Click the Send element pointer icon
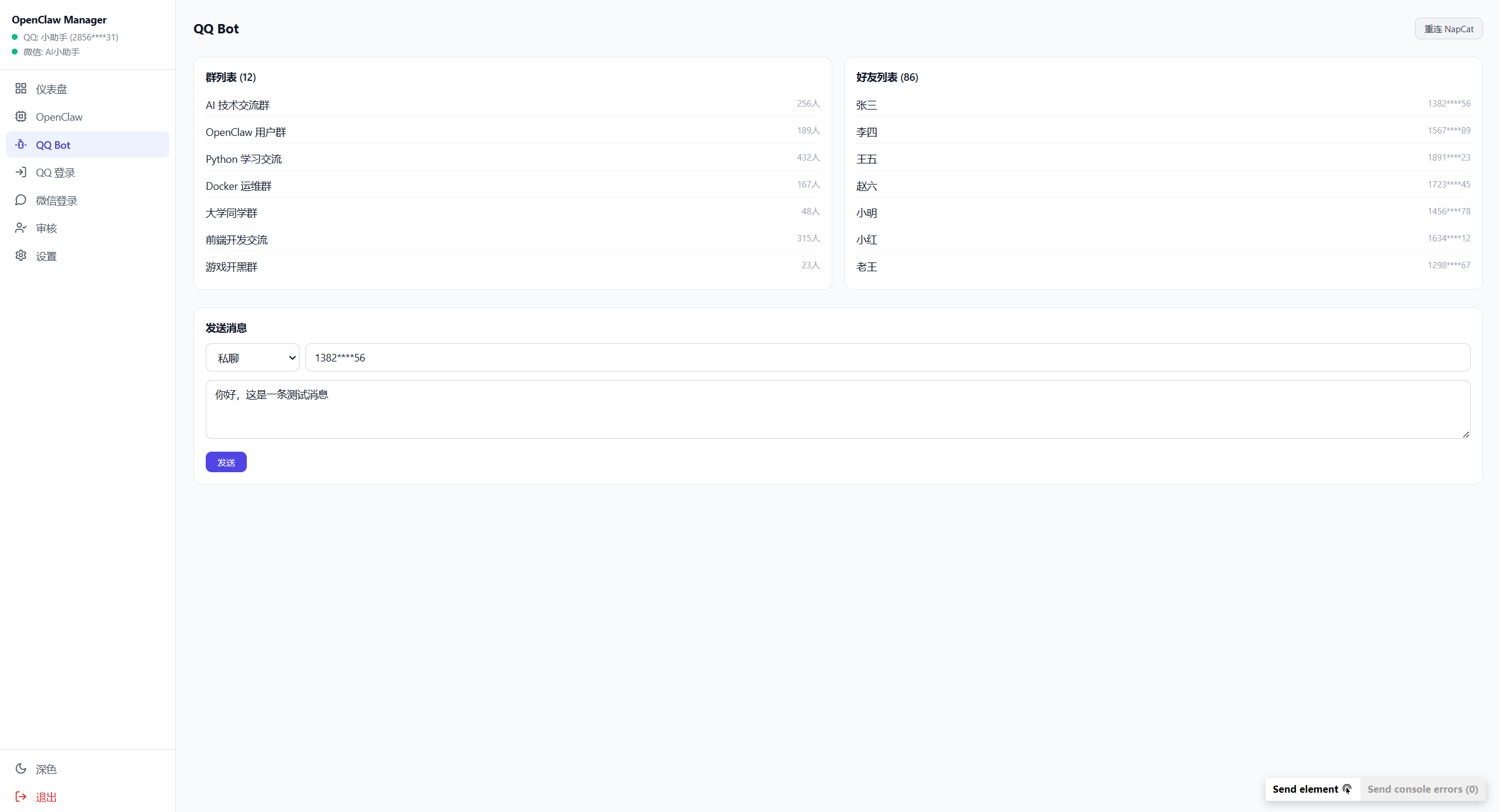The image size is (1500, 812). (x=1347, y=789)
